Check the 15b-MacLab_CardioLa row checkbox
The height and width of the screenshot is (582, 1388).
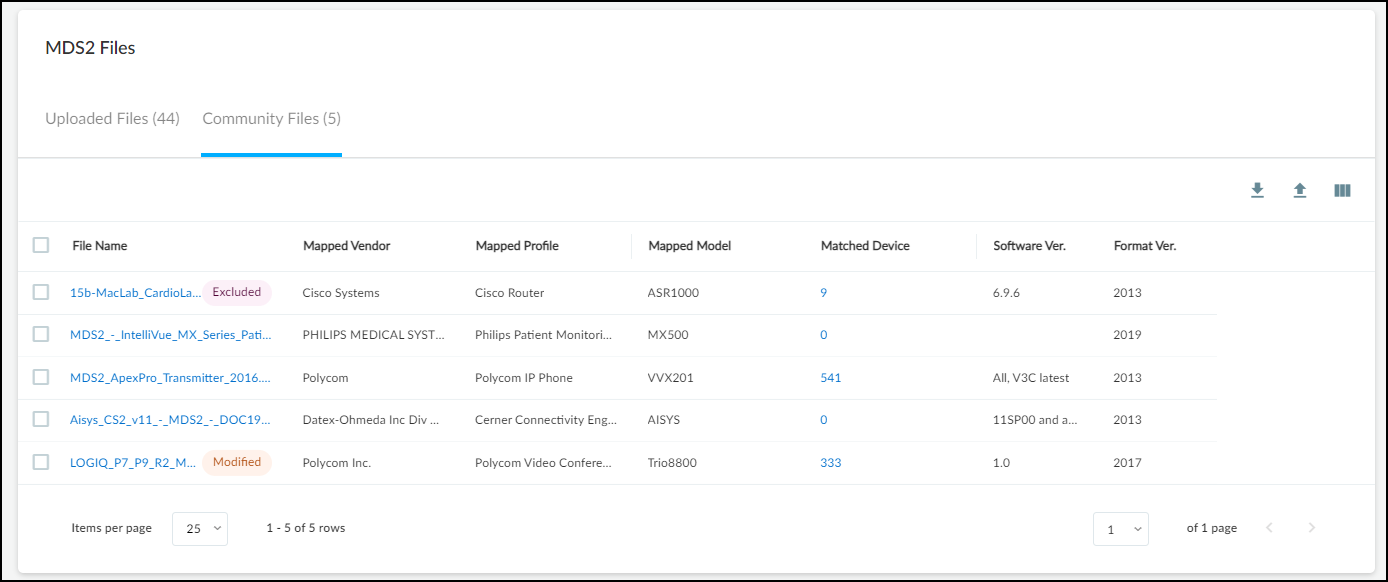pos(41,292)
